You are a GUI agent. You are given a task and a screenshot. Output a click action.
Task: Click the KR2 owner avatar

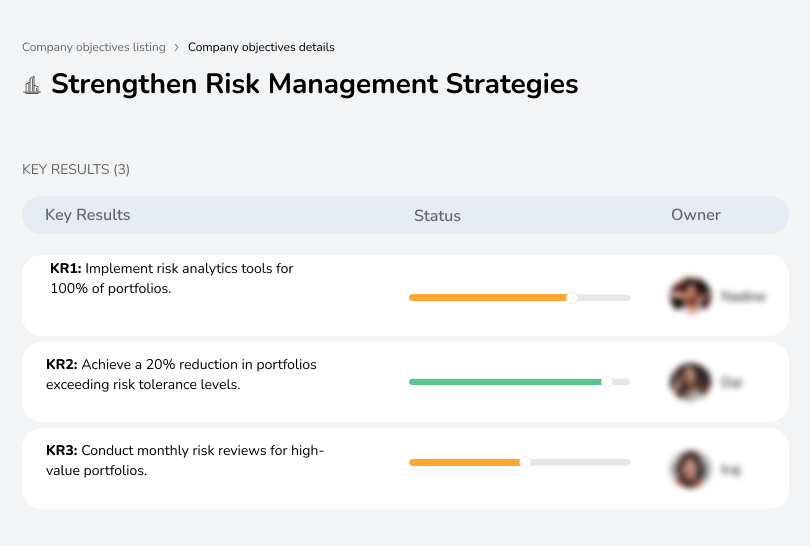[690, 382]
